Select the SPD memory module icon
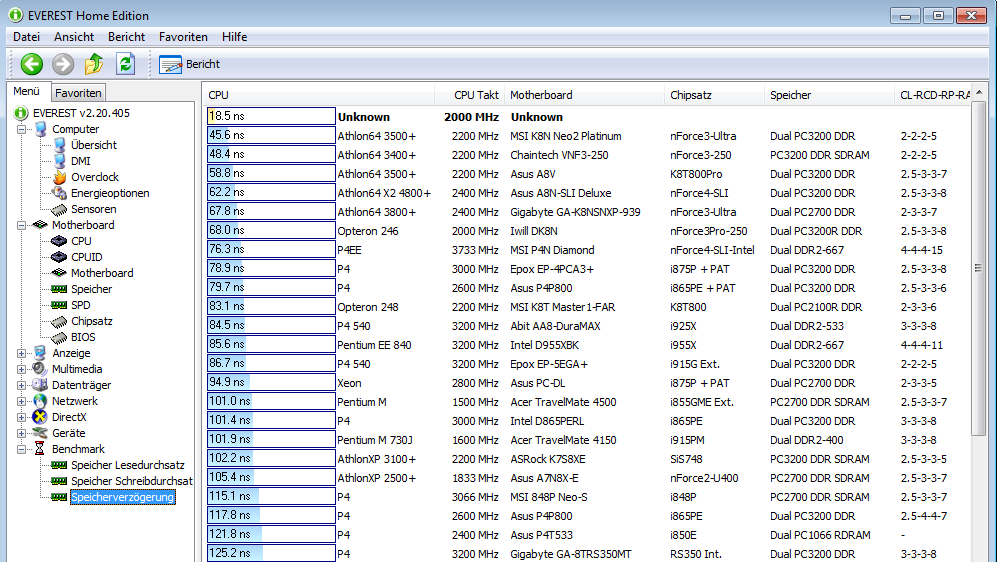 click(x=59, y=305)
